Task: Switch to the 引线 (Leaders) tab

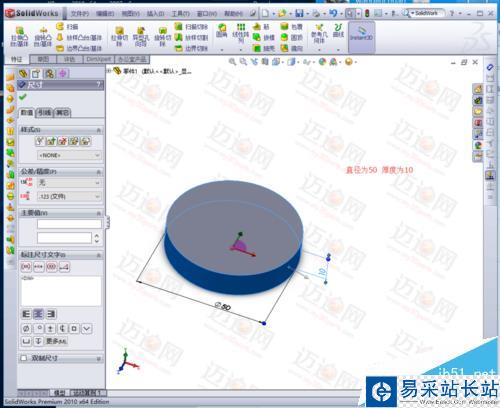Action: tap(44, 112)
